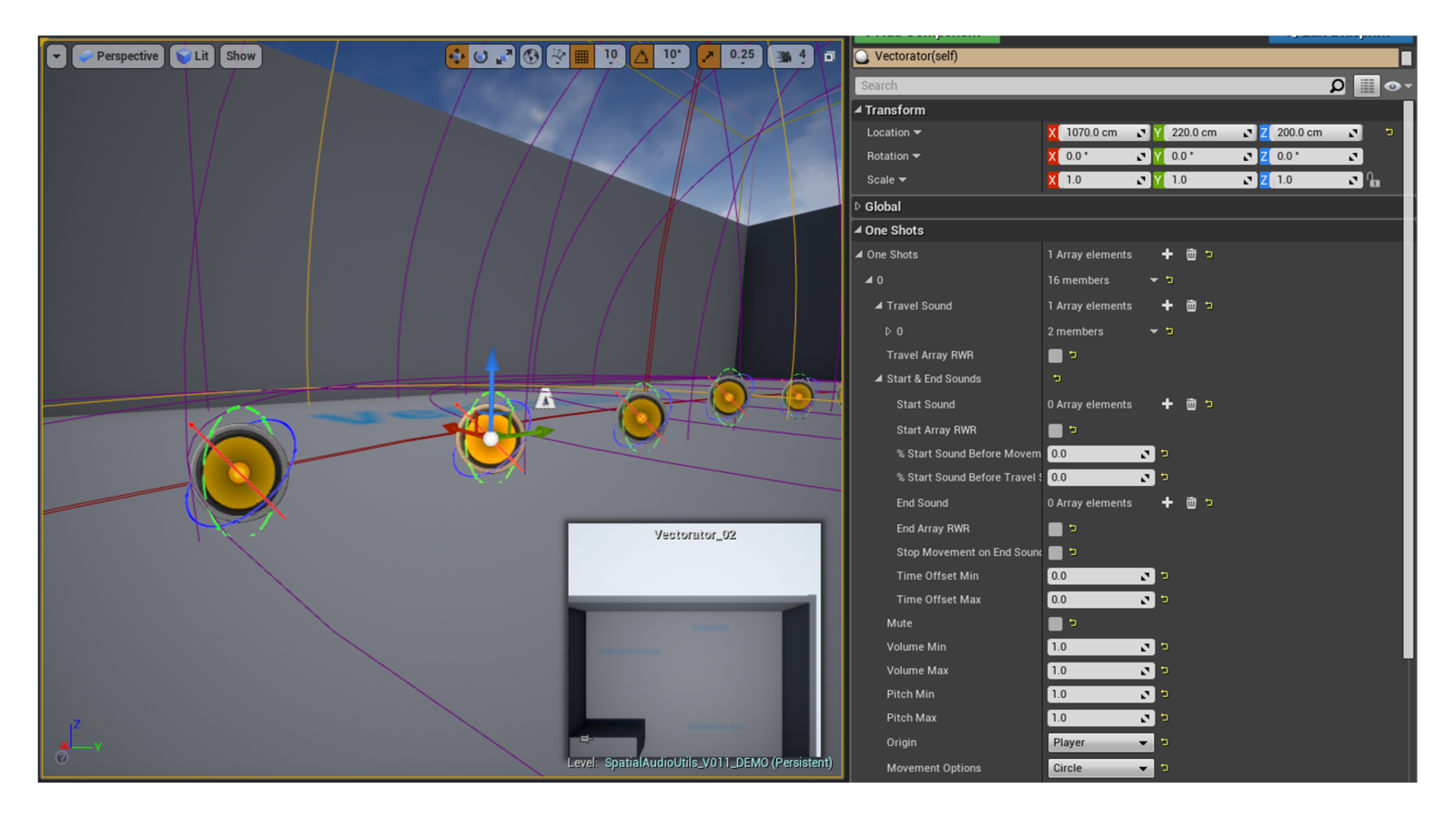Enable the Mute checkbox
Screen dimensions: 1456x819
(1055, 623)
